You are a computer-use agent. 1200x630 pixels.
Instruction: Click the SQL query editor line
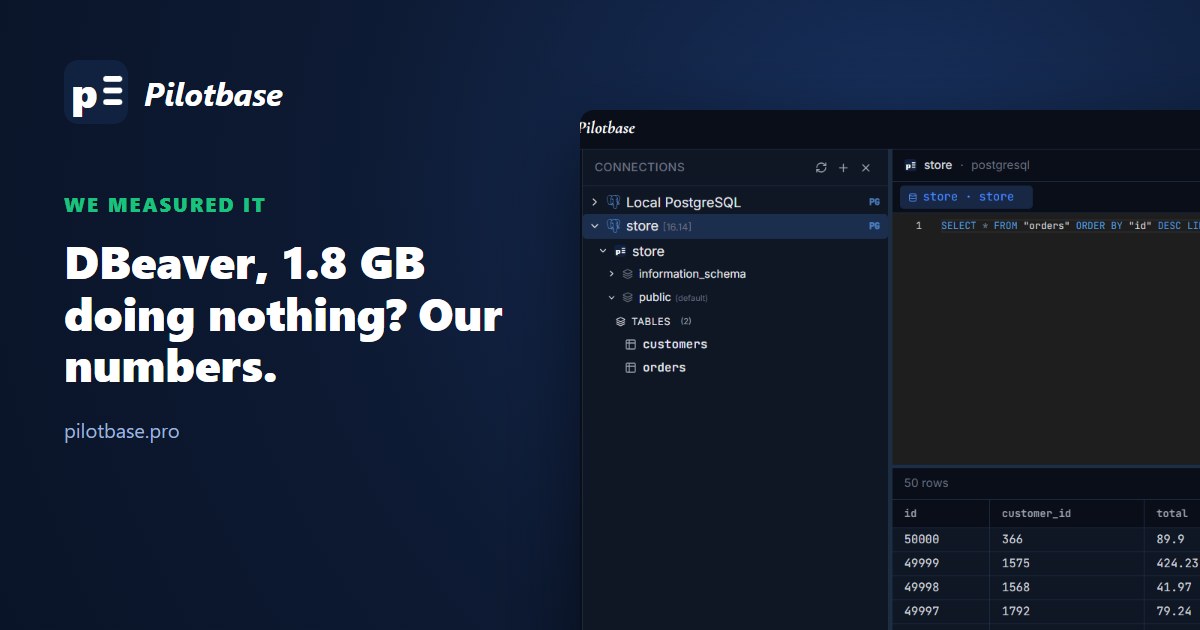pyautogui.click(x=1070, y=226)
